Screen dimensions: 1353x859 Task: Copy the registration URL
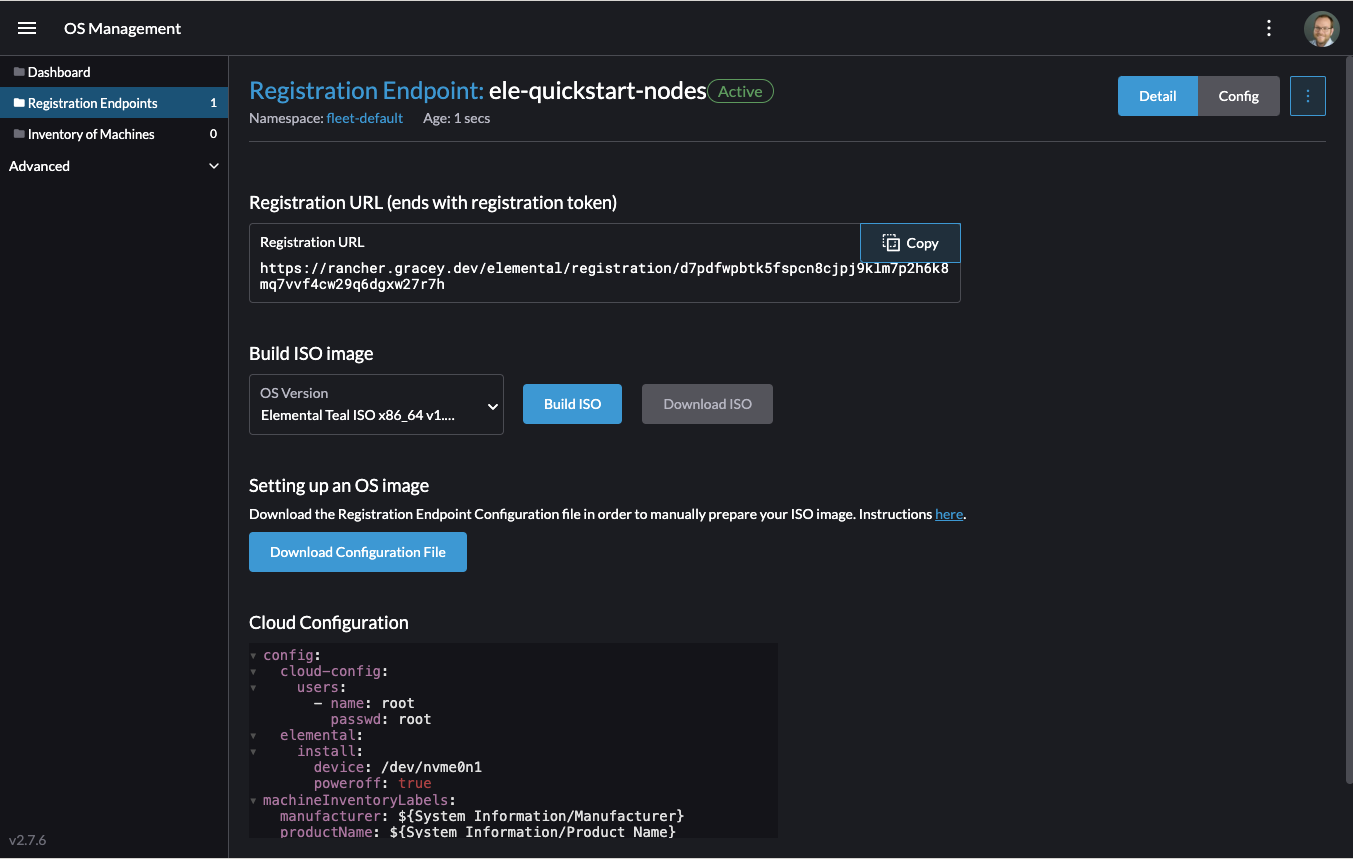coord(910,243)
